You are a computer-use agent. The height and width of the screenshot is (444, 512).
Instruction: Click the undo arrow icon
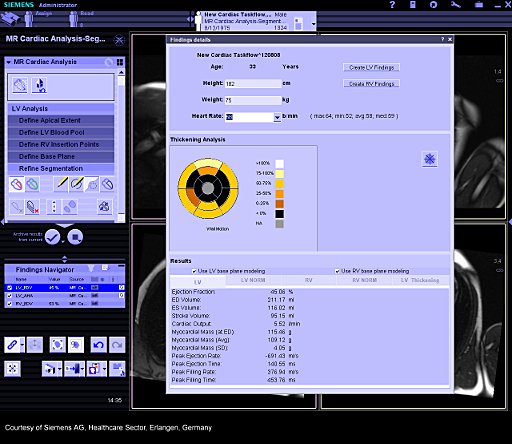[99, 345]
